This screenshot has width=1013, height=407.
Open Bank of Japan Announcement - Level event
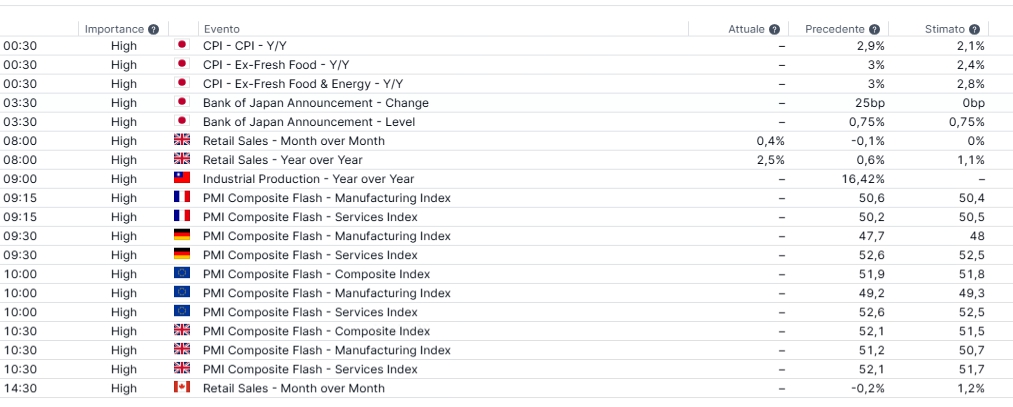pyautogui.click(x=308, y=122)
